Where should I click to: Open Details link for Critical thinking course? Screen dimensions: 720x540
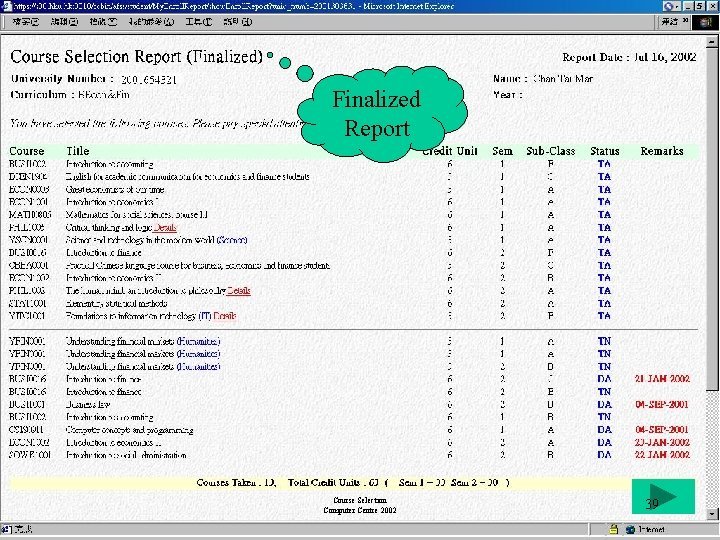tap(165, 227)
